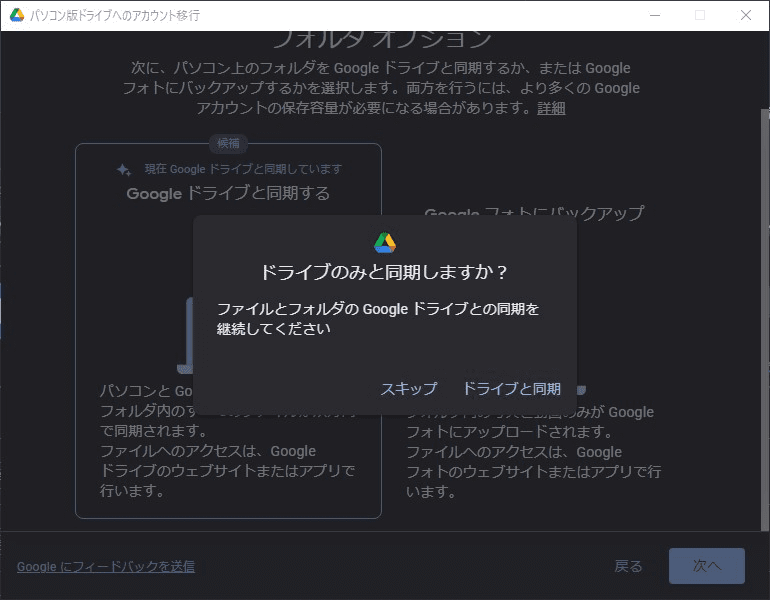770x600 pixels.
Task: Click the スキップ button in dialog
Action: (409, 389)
